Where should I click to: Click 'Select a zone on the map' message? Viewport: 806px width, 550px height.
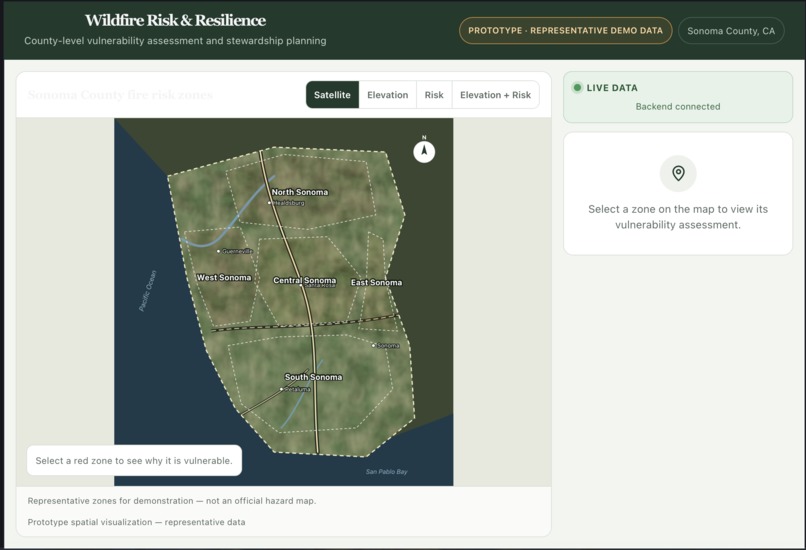678,217
